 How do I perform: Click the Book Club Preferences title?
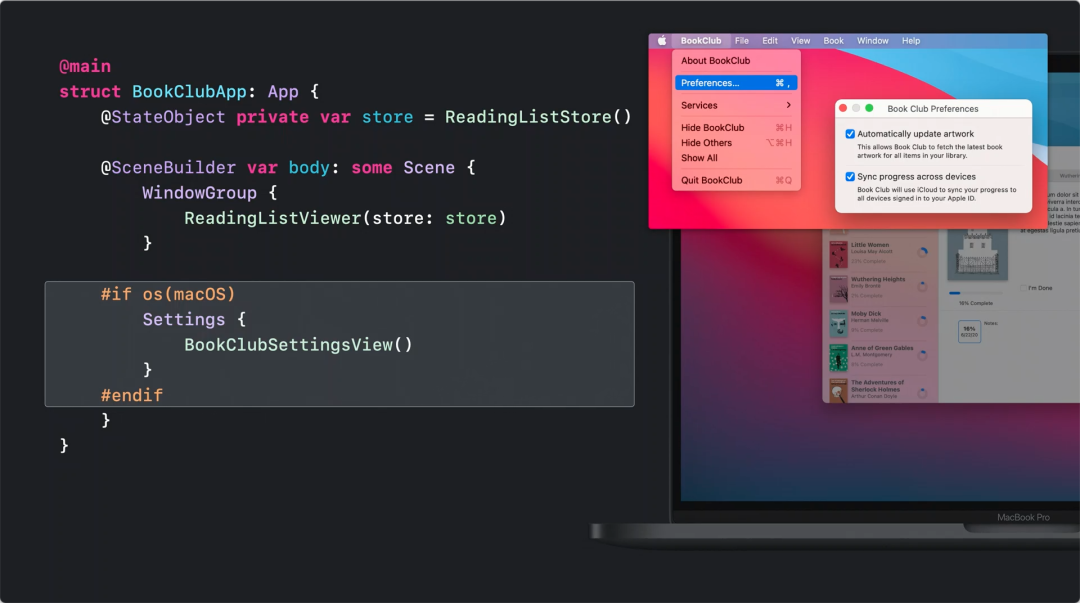933,109
